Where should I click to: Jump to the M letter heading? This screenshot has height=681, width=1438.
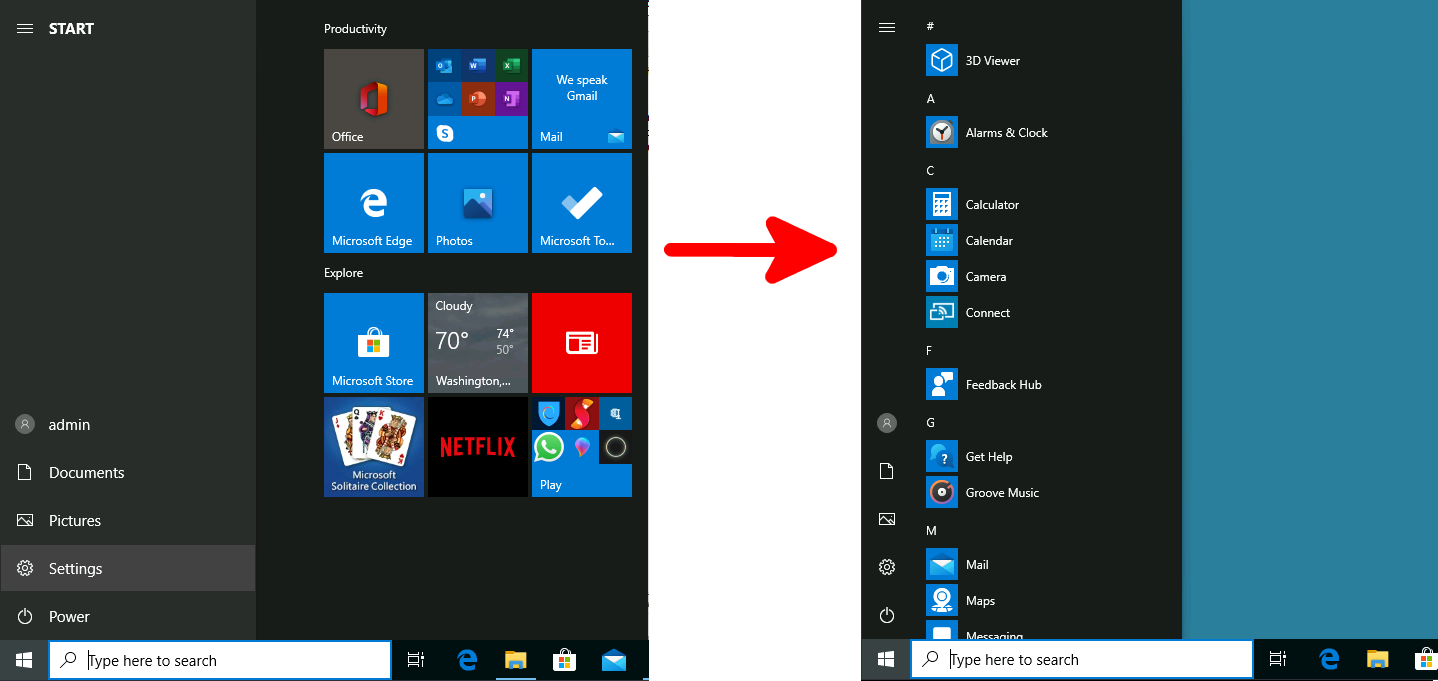tap(929, 530)
